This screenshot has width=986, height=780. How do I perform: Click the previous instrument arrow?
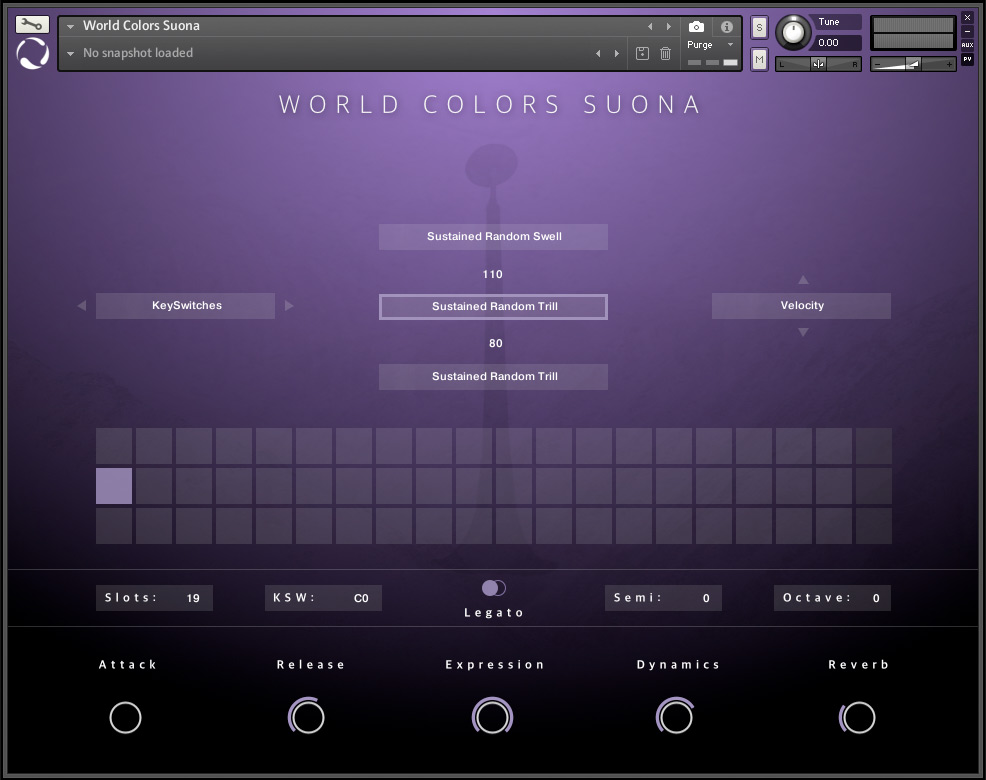click(x=650, y=27)
